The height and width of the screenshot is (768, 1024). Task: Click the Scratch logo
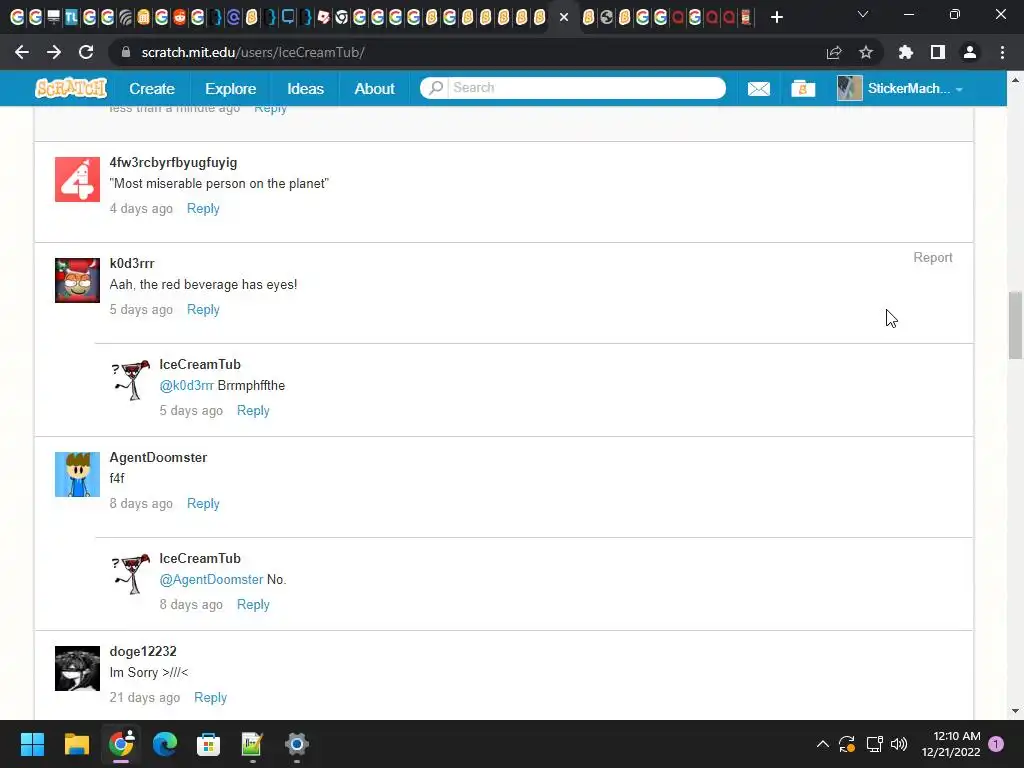click(x=71, y=88)
